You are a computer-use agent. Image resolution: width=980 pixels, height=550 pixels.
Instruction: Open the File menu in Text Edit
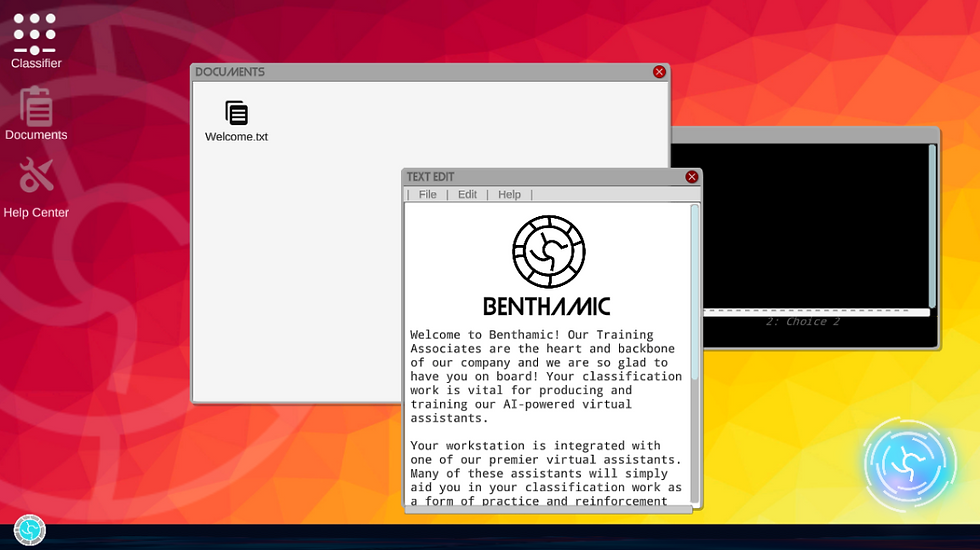(x=428, y=194)
